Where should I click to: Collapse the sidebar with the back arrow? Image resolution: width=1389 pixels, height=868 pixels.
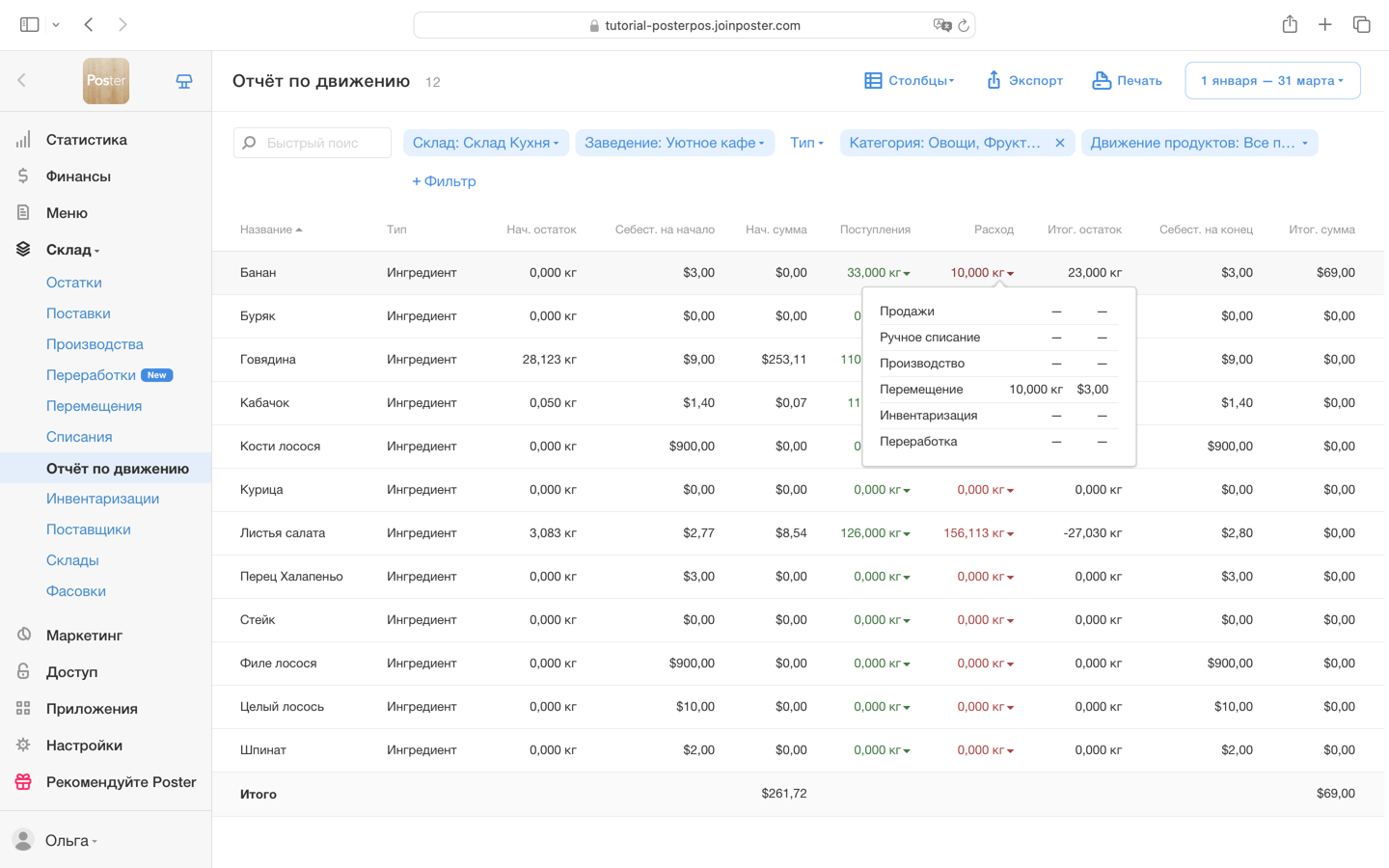click(22, 81)
